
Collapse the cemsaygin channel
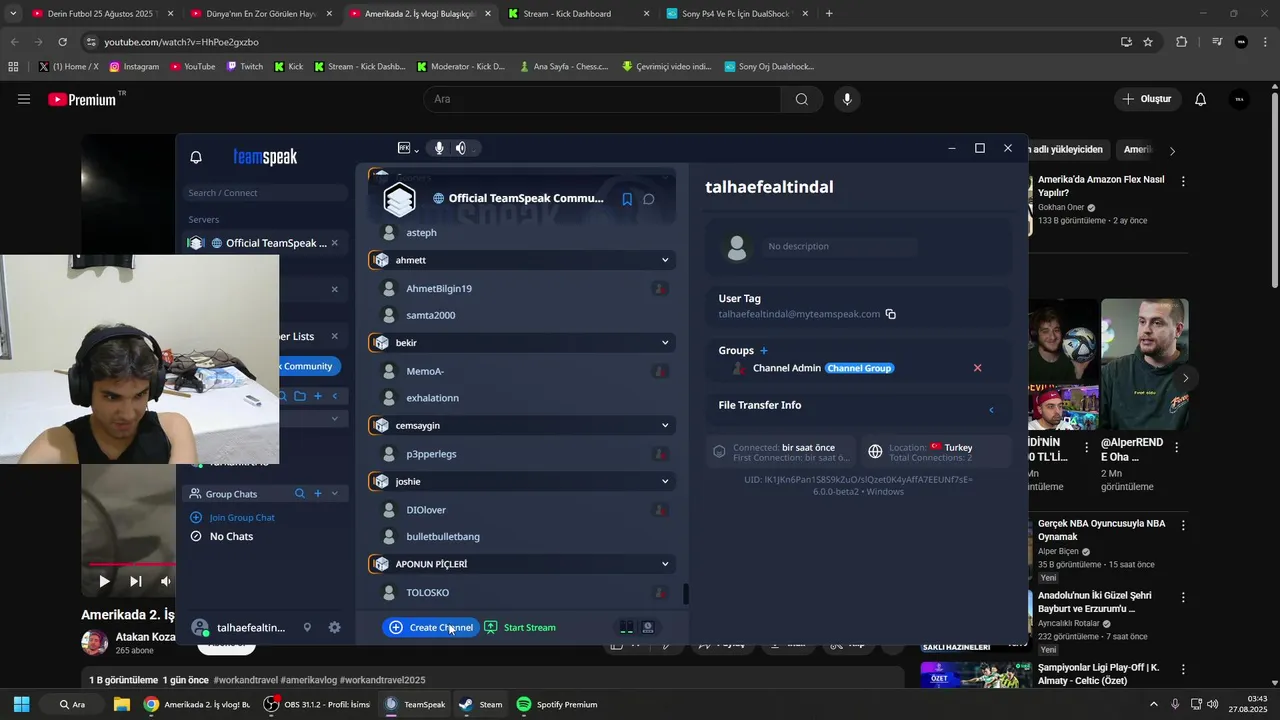(x=665, y=426)
